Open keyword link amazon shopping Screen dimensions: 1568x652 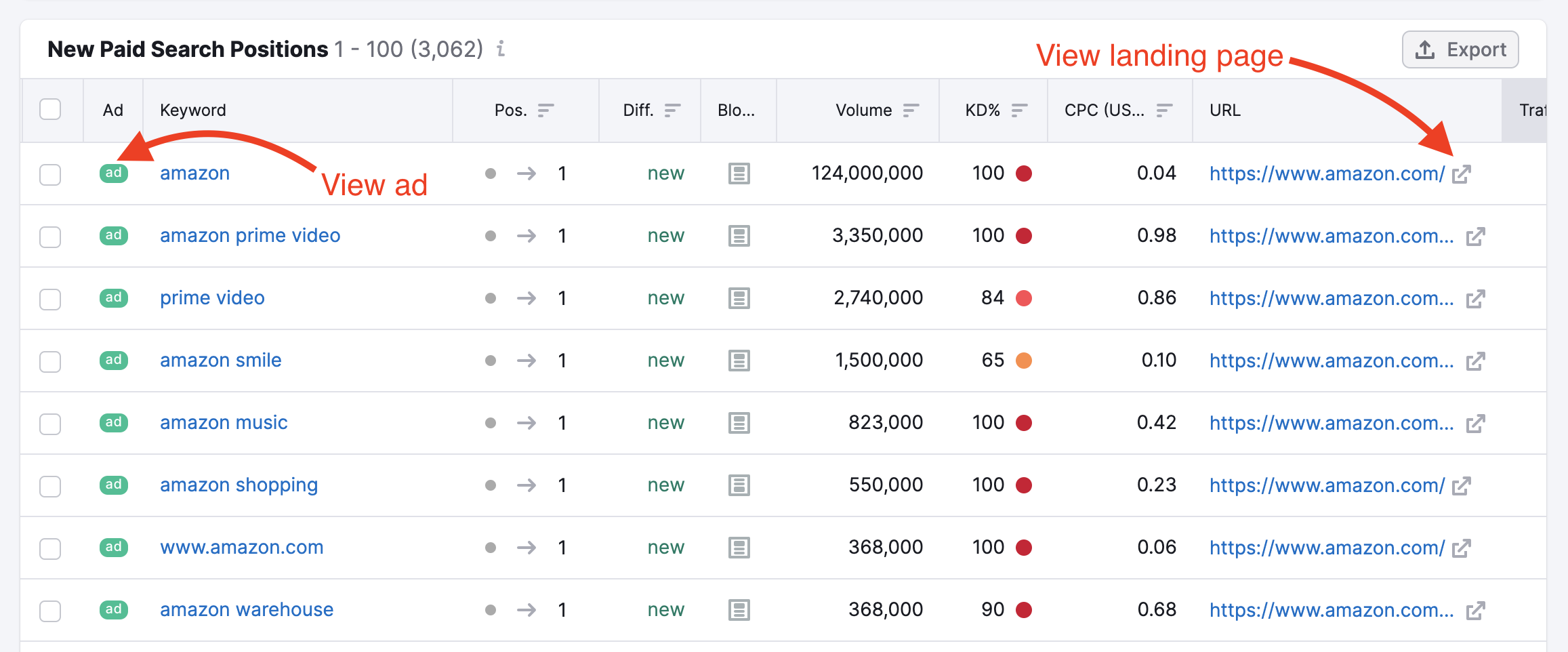tap(239, 485)
